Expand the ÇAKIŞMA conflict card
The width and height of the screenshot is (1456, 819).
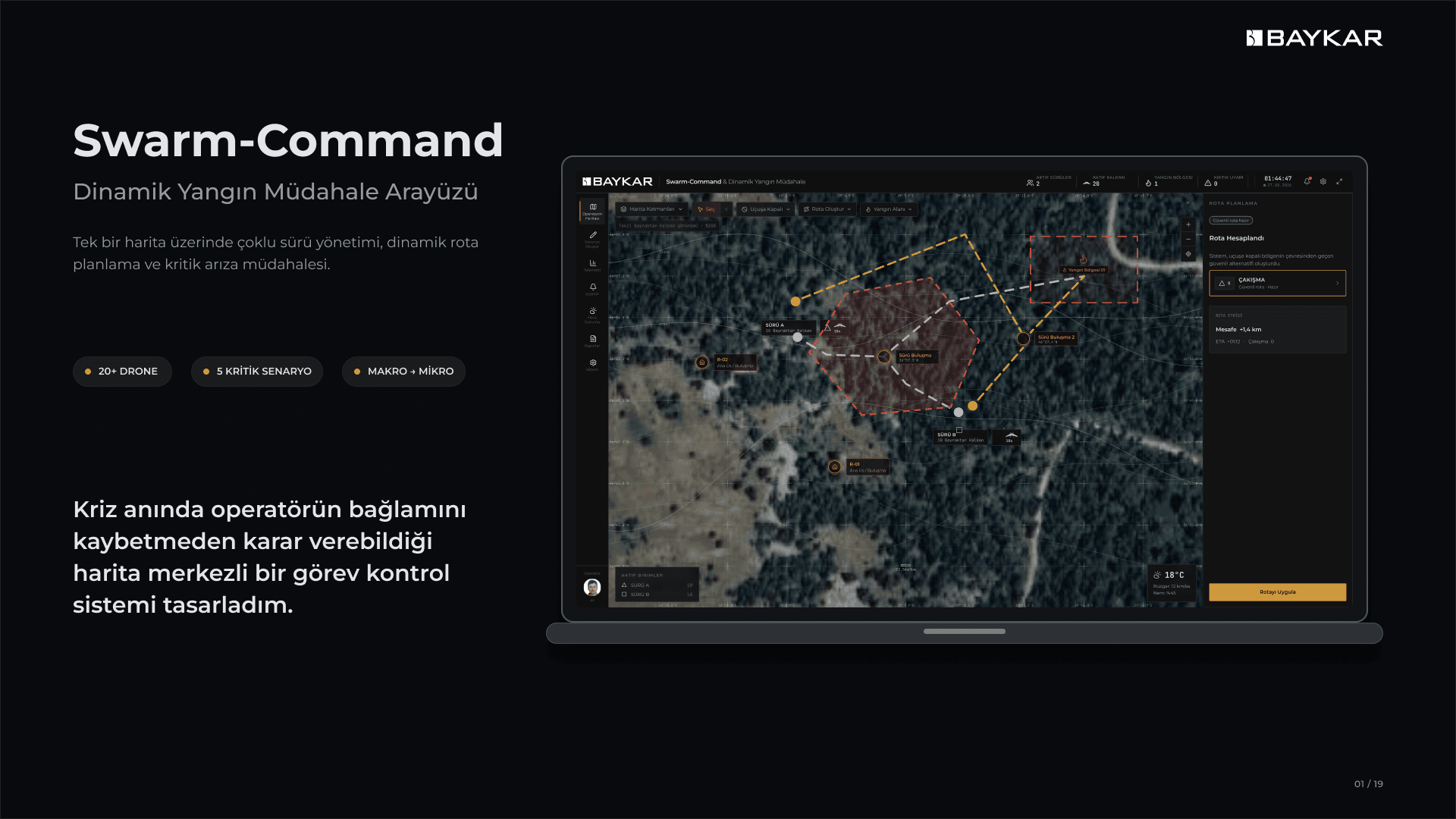click(x=1277, y=283)
